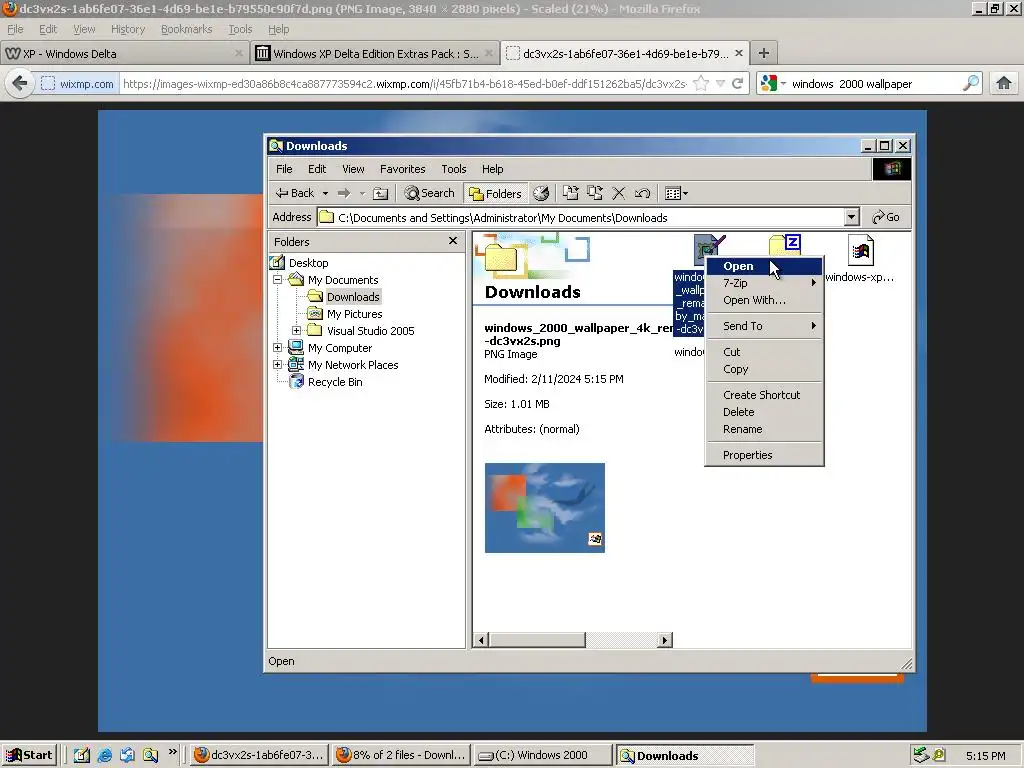Click the search magnifier in Firefox search box
The width and height of the screenshot is (1024, 768).
coord(970,84)
